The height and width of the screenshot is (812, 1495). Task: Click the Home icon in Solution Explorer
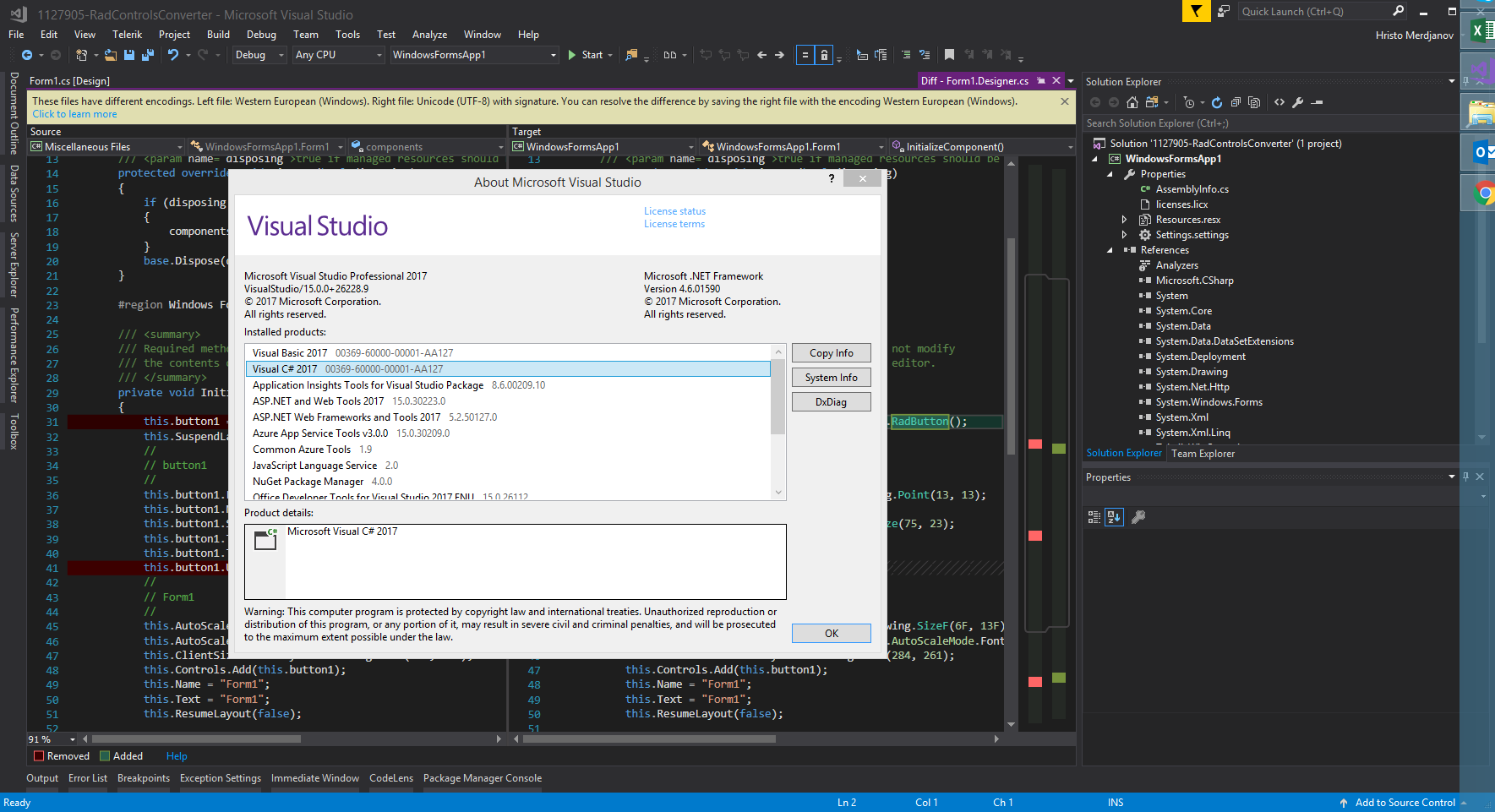click(x=1132, y=102)
